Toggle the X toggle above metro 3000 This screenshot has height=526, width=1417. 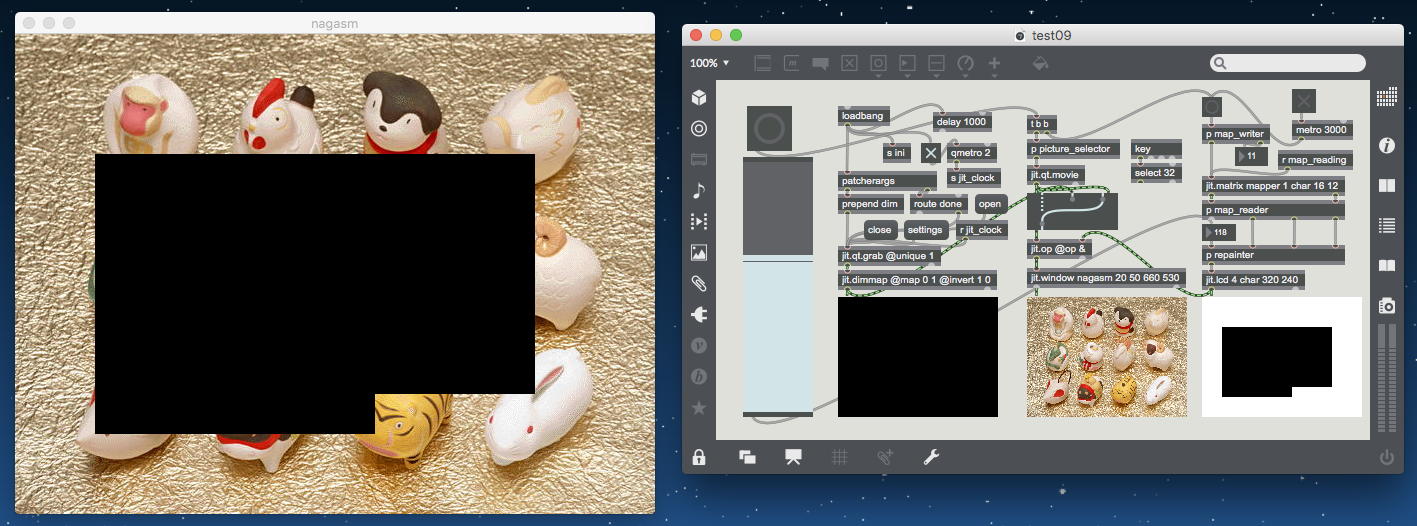[1304, 101]
